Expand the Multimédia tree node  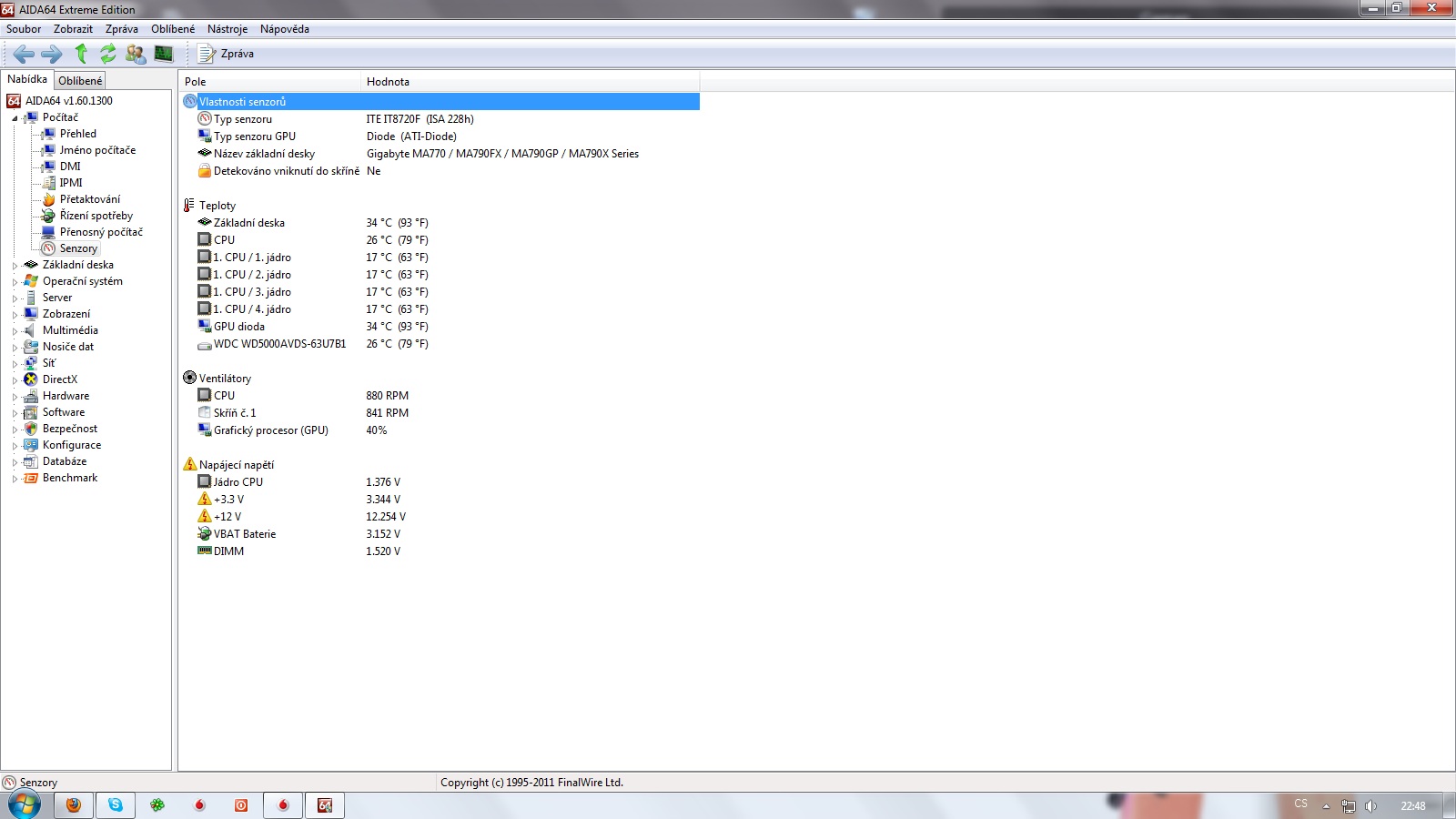[x=15, y=331]
